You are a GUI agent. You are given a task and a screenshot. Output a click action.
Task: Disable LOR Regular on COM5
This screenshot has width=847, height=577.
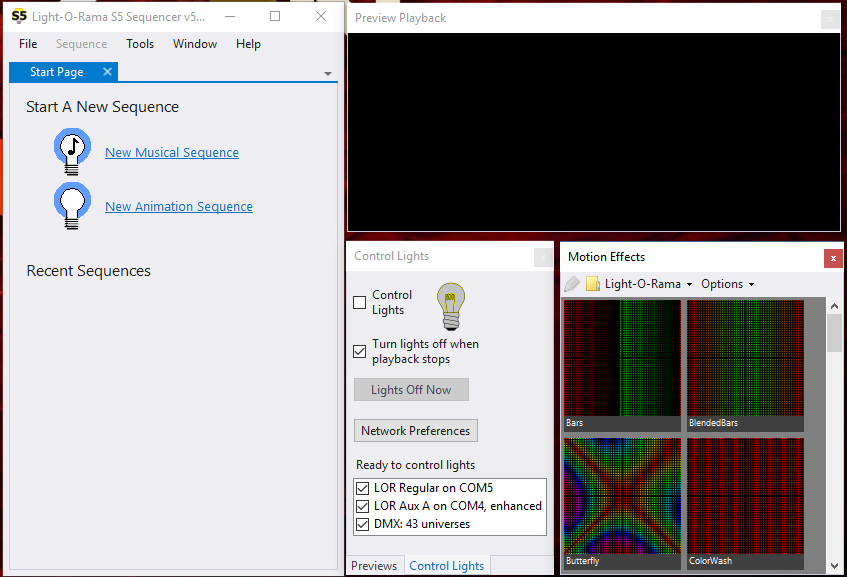362,488
